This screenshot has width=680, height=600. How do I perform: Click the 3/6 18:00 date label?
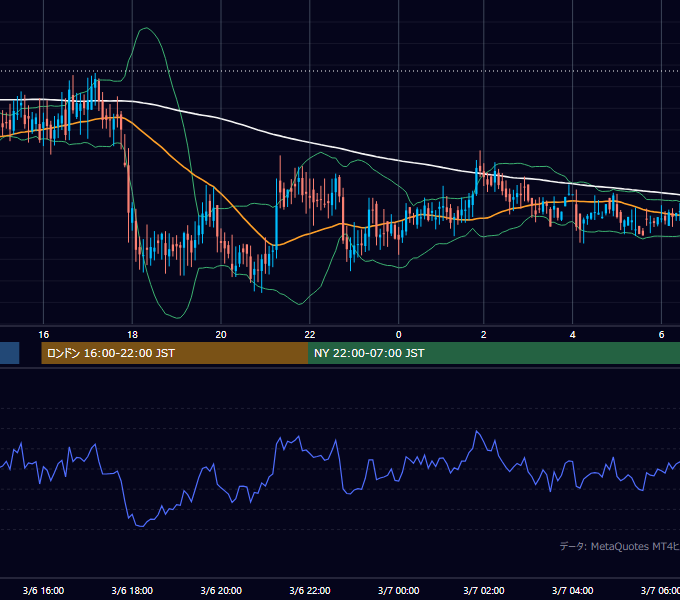coord(132,590)
